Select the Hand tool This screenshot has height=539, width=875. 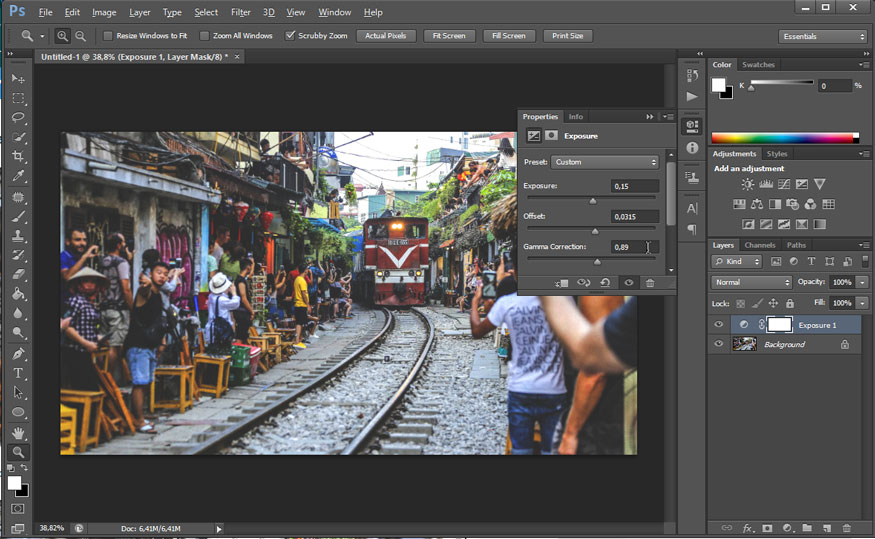pyautogui.click(x=18, y=433)
